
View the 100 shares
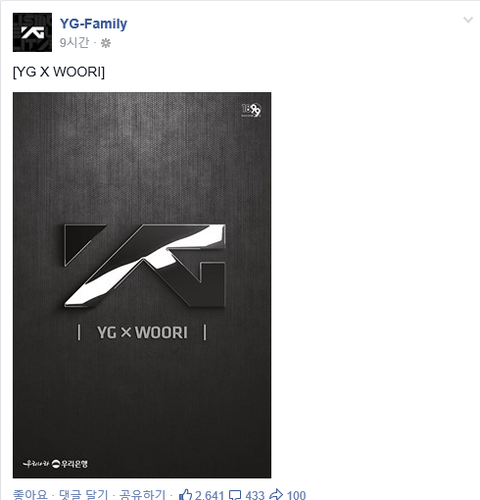[296, 495]
